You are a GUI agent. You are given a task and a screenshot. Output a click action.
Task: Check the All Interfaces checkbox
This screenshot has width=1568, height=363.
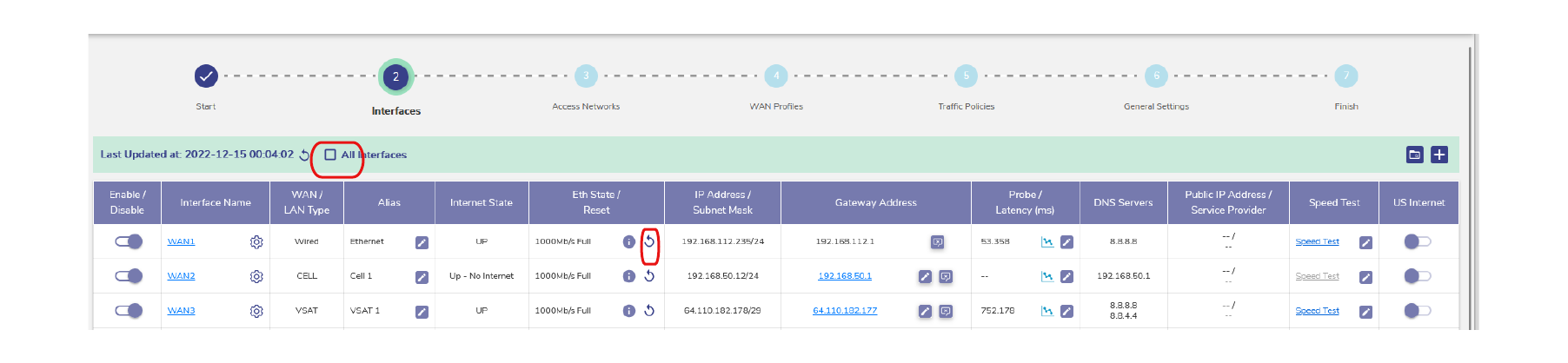tap(330, 155)
